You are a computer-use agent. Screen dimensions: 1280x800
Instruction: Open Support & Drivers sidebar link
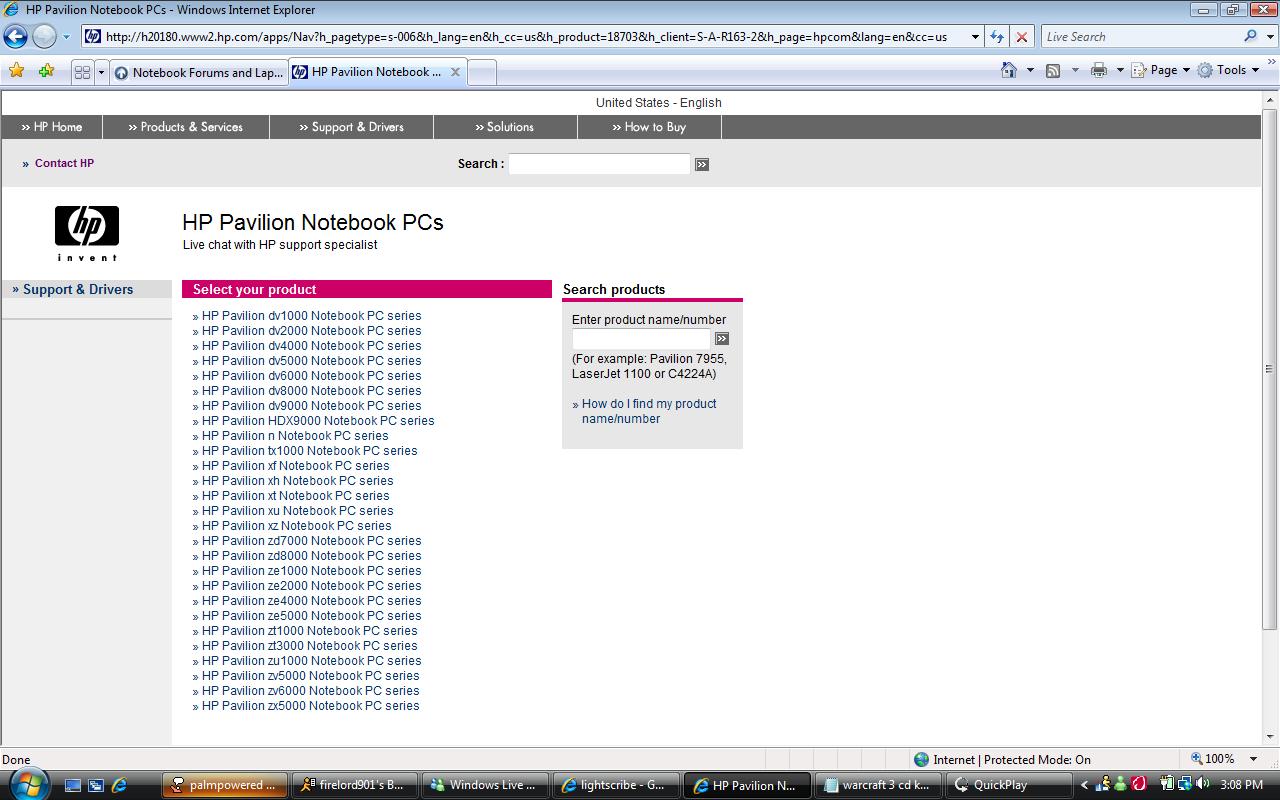pyautogui.click(x=78, y=289)
